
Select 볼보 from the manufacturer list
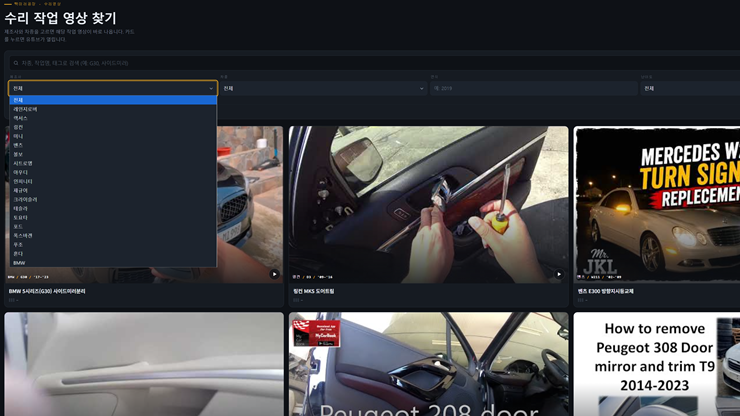pyautogui.click(x=113, y=154)
